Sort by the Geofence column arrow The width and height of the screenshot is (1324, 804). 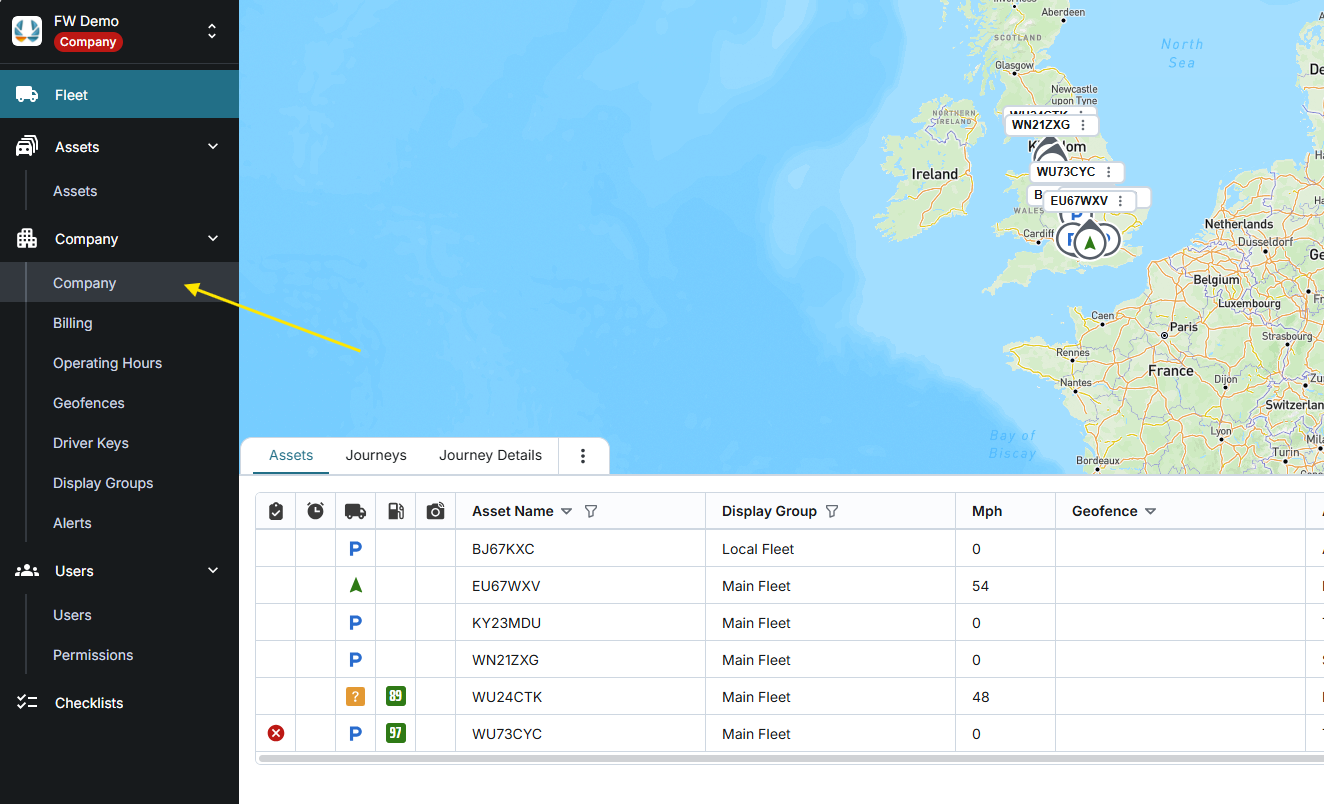(1150, 511)
